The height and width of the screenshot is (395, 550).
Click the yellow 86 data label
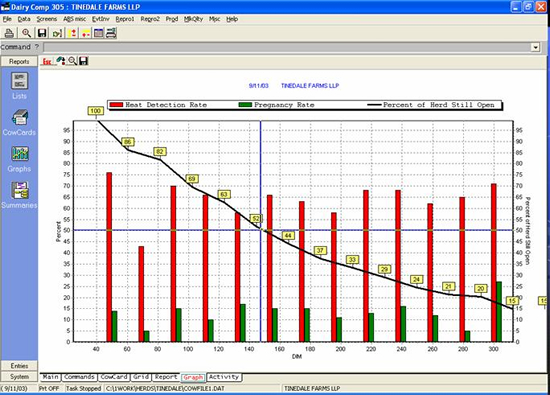coord(128,142)
